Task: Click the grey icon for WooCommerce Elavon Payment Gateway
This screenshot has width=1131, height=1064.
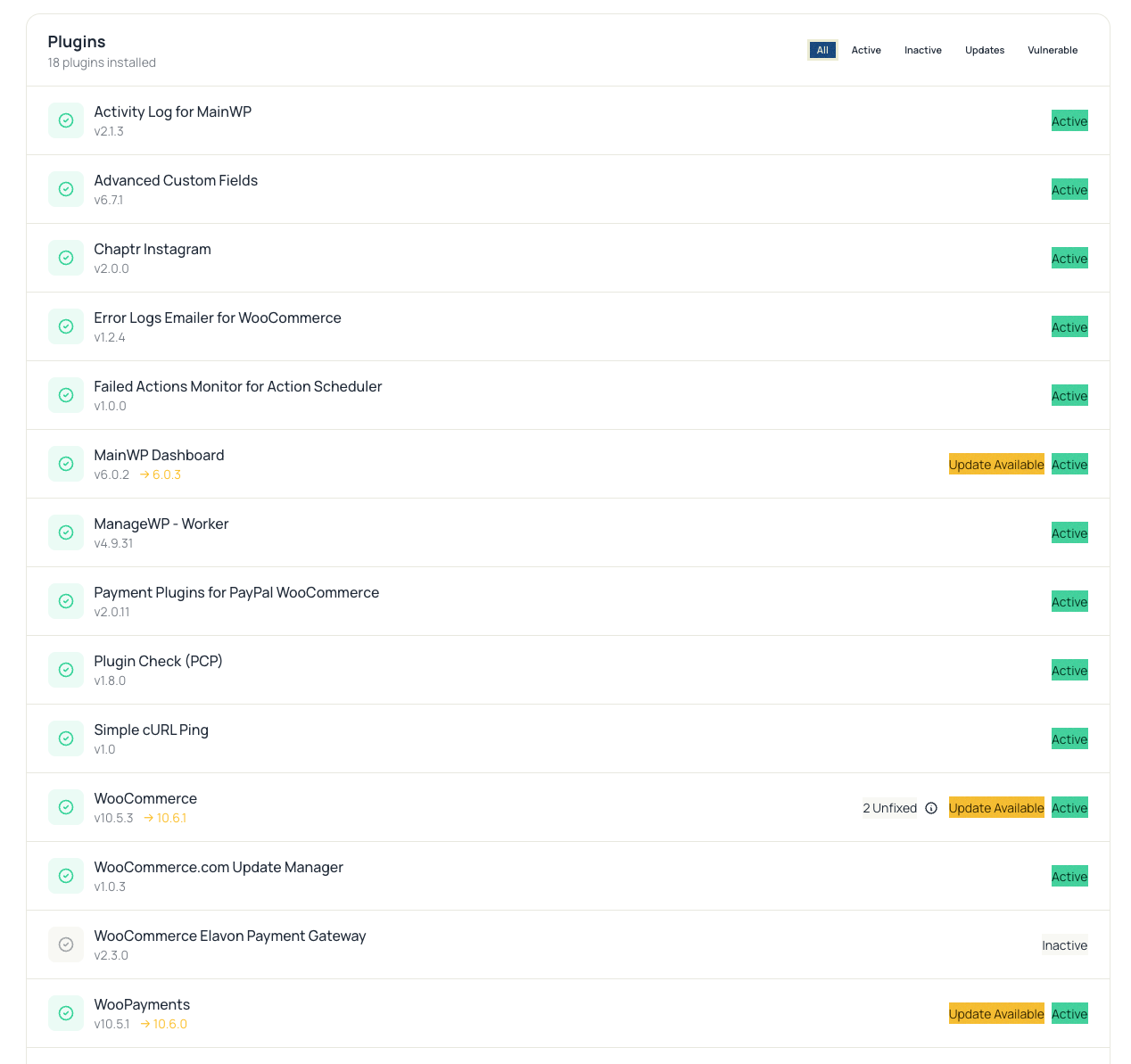Action: click(x=65, y=944)
